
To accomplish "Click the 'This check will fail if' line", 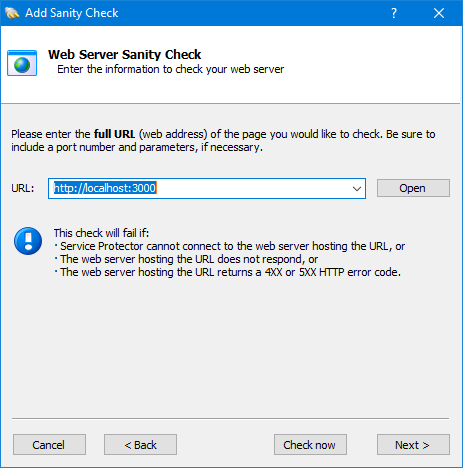I will pyautogui.click(x=101, y=233).
